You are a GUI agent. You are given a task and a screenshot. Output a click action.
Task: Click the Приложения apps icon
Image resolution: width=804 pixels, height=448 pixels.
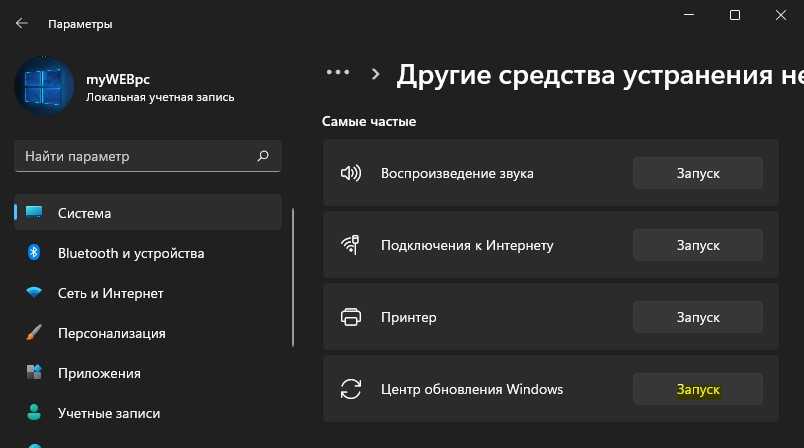(x=34, y=372)
